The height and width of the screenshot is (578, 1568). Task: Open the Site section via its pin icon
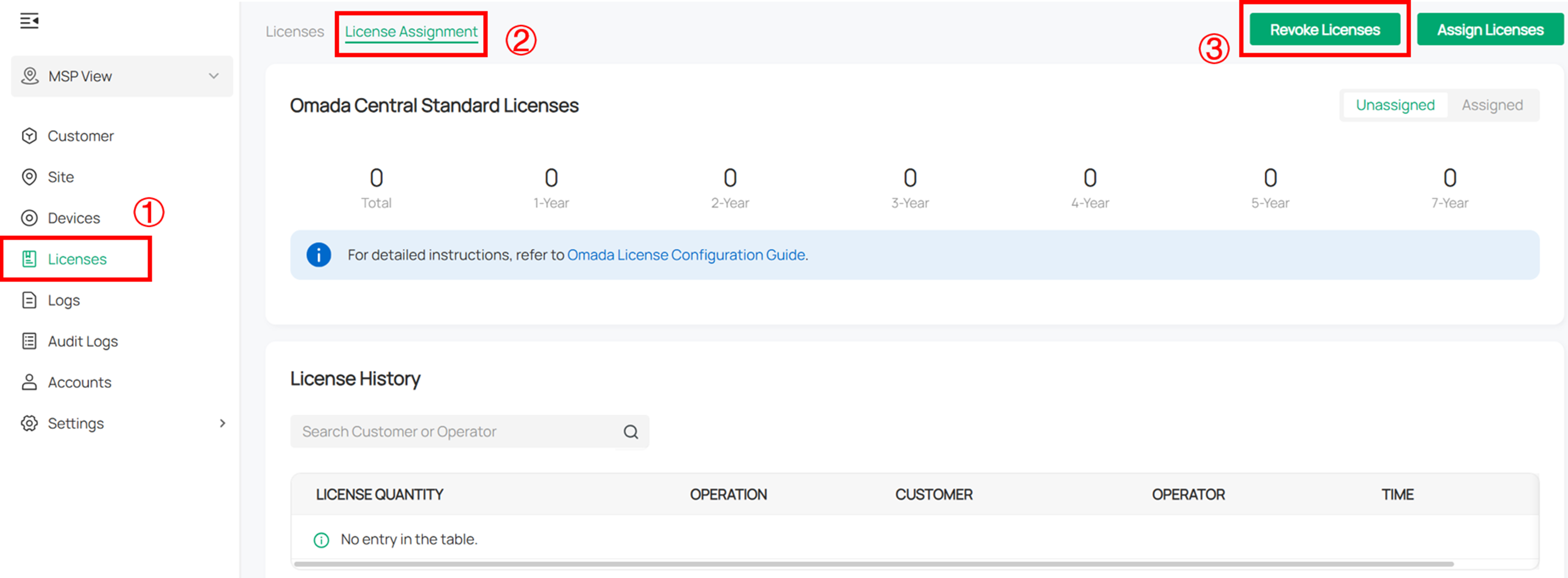[x=29, y=176]
